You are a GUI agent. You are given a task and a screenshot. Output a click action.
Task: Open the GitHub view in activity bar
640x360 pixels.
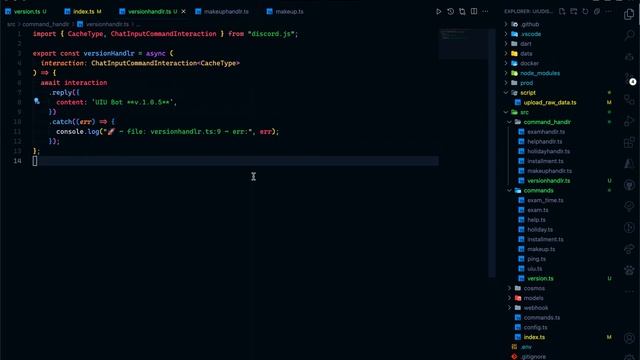click(x=629, y=185)
